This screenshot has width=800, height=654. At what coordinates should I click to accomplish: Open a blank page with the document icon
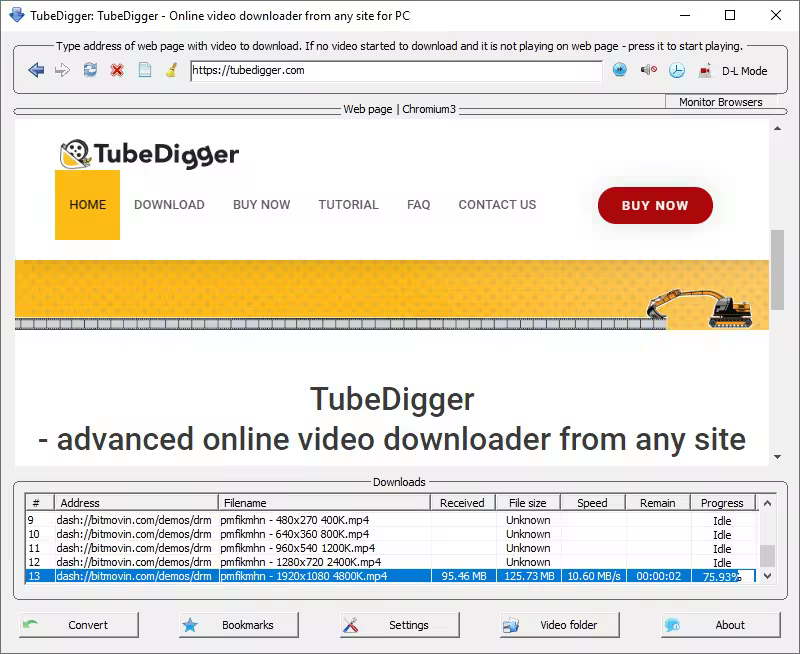(x=145, y=69)
